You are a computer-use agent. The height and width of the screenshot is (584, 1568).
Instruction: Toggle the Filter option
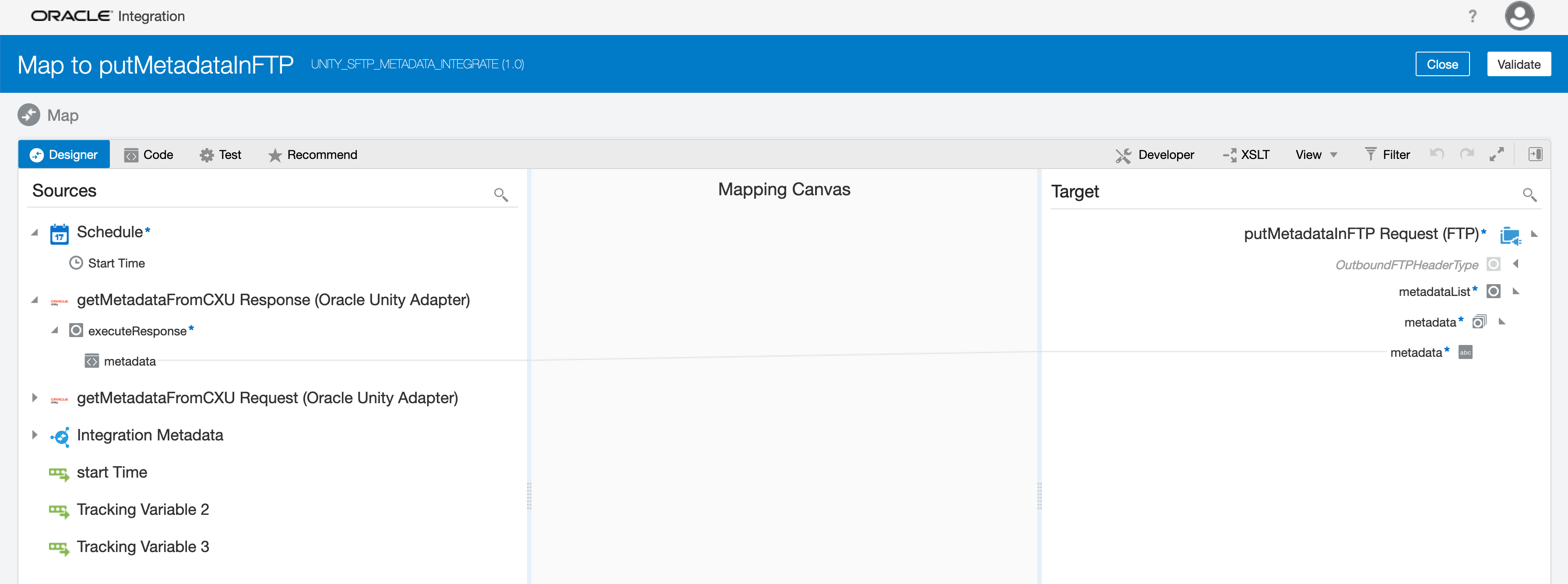point(1387,155)
